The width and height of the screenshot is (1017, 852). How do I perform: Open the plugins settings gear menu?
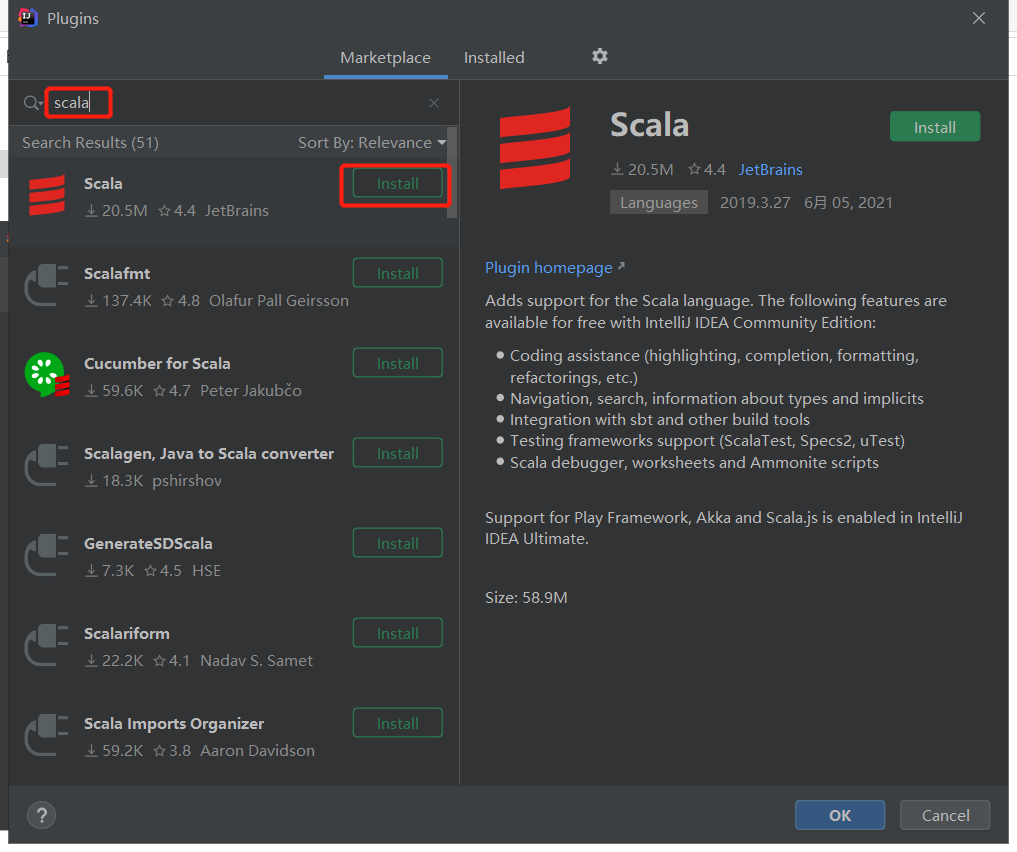point(599,56)
